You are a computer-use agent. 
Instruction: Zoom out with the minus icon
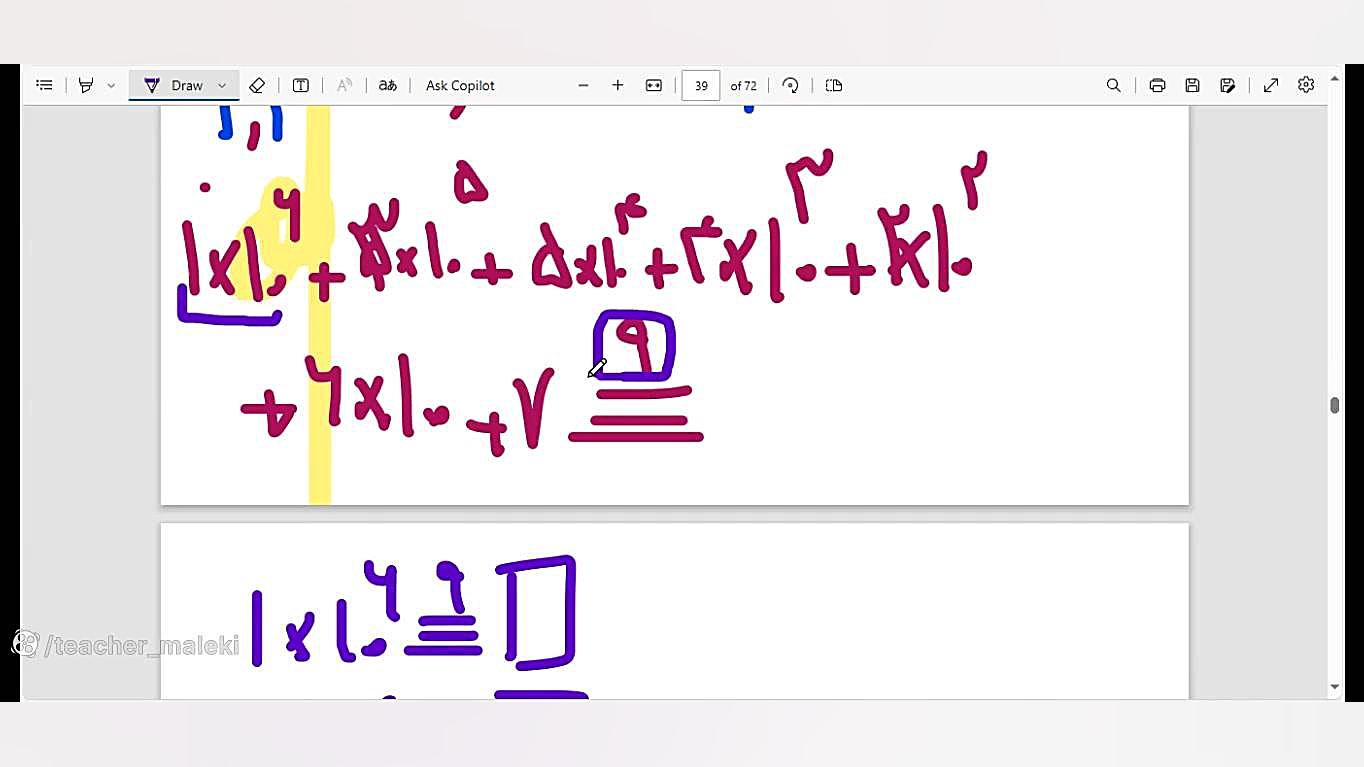click(x=583, y=85)
